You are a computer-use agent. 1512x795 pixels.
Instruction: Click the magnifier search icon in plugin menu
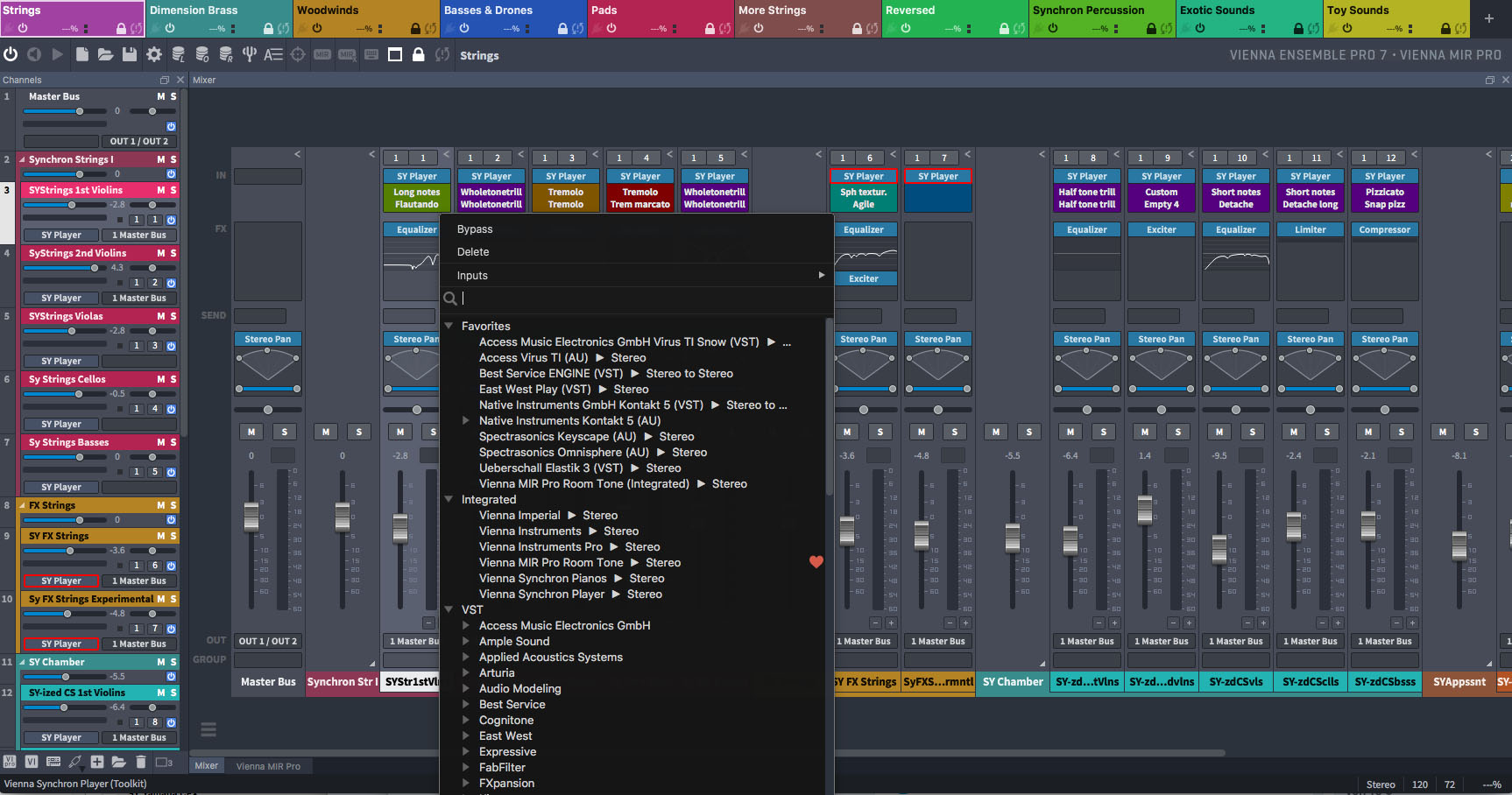pyautogui.click(x=449, y=299)
